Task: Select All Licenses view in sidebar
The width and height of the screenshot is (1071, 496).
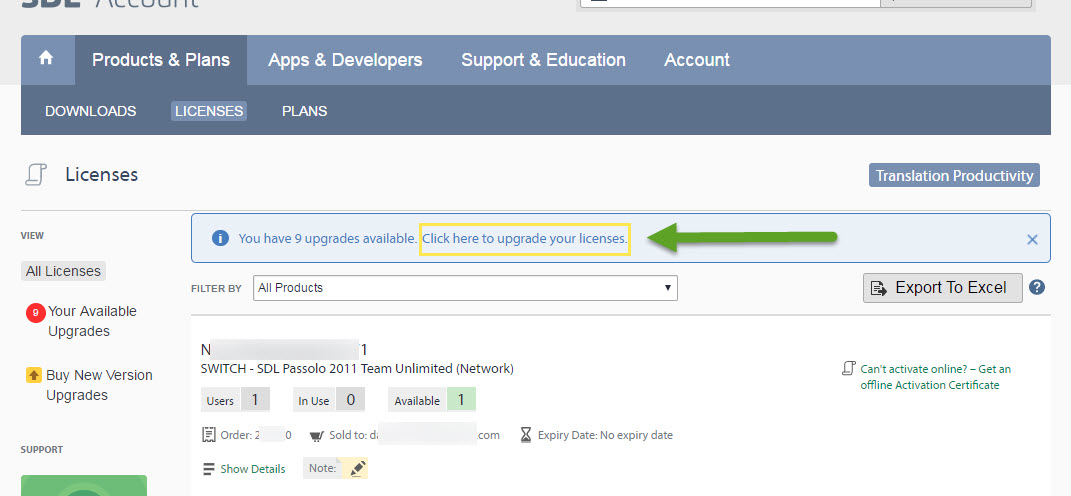Action: (63, 271)
